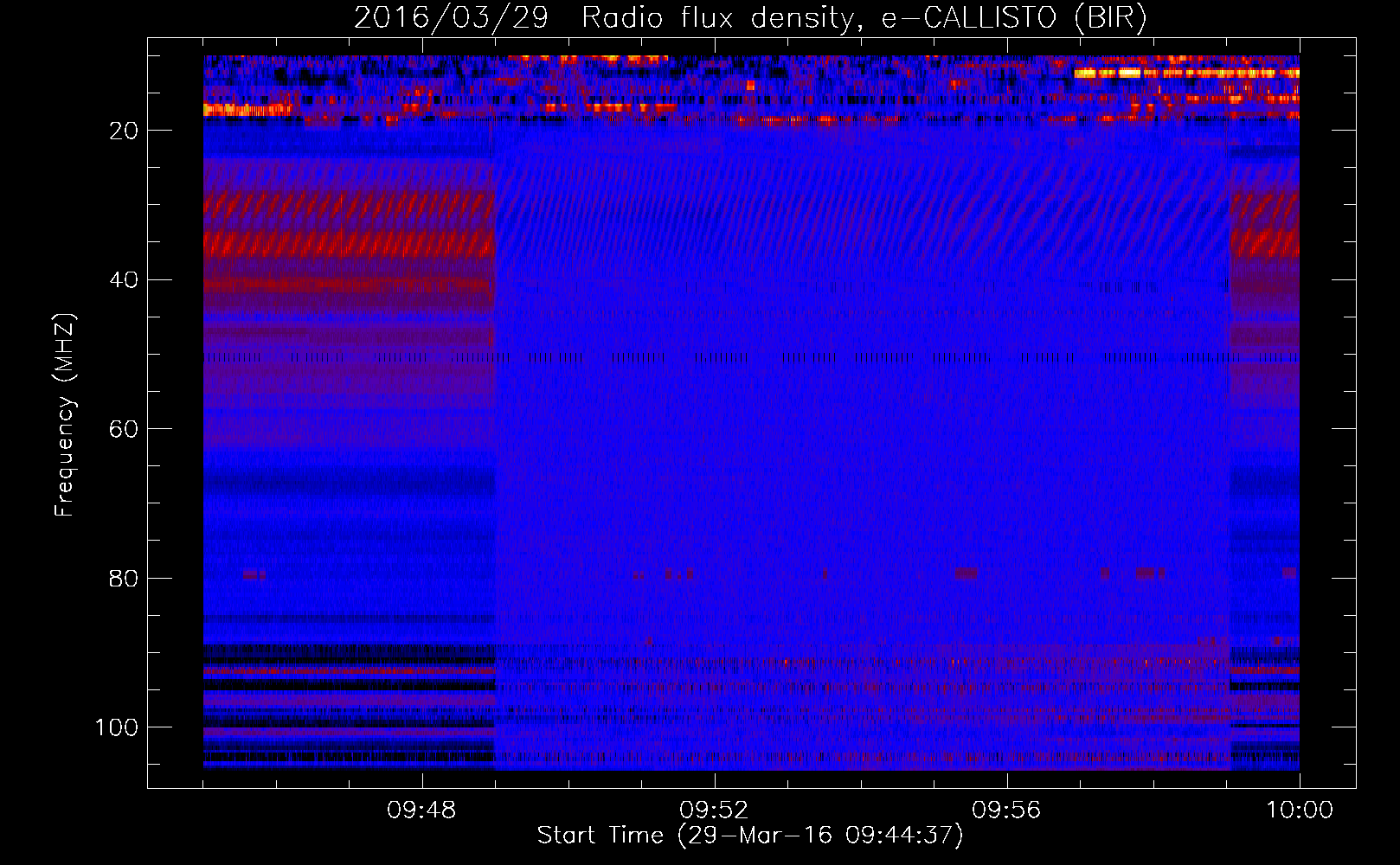Click the 100 frequency tick label

tap(117, 727)
